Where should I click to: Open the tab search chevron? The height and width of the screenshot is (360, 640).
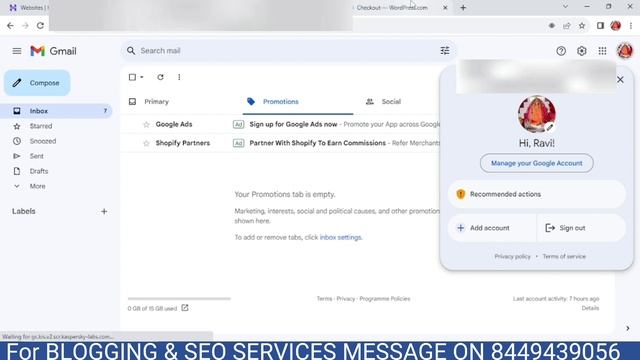coord(565,7)
